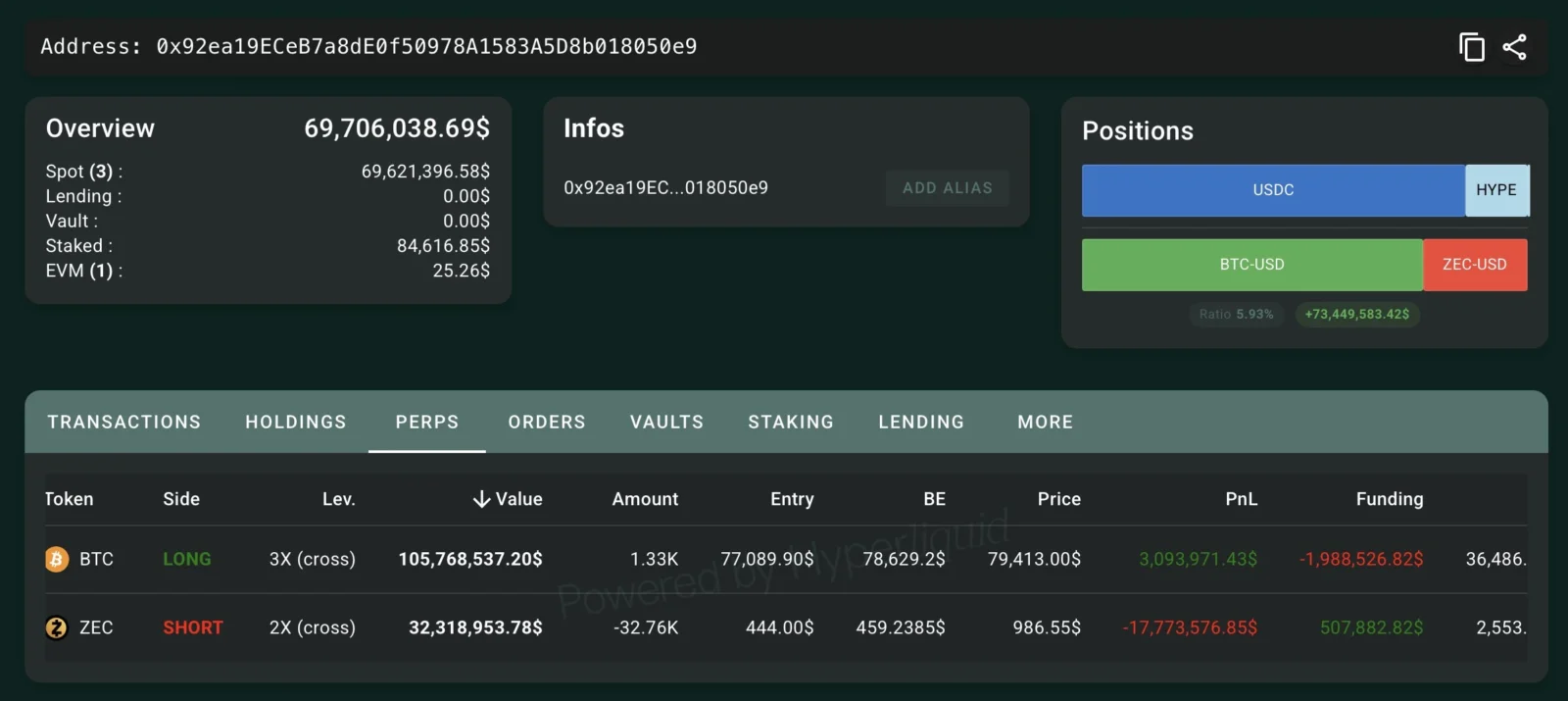Image resolution: width=1568 pixels, height=701 pixels.
Task: Click the total 69,706,038.69$ overview value
Action: tap(397, 128)
